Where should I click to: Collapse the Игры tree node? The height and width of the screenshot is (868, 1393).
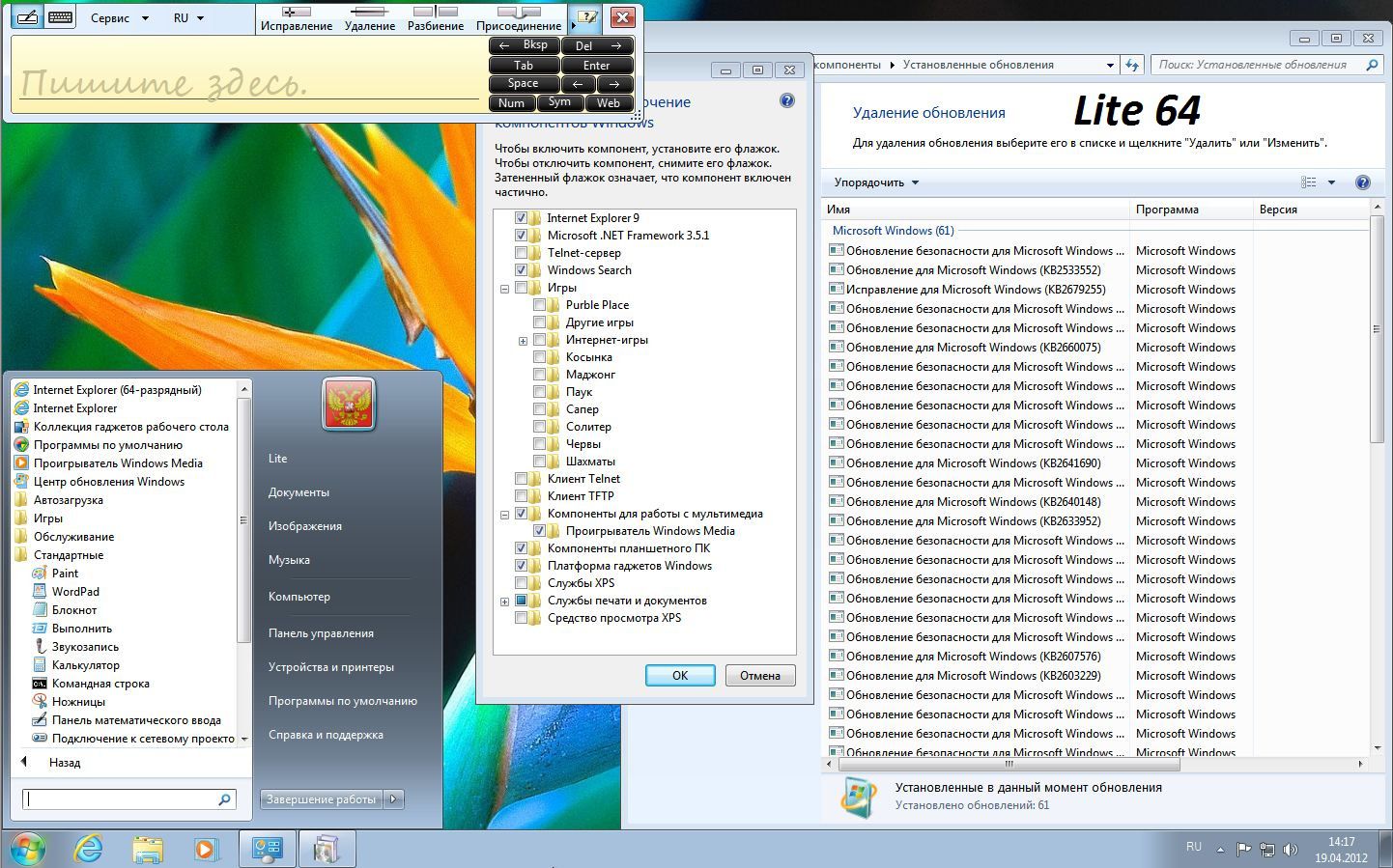pyautogui.click(x=504, y=288)
